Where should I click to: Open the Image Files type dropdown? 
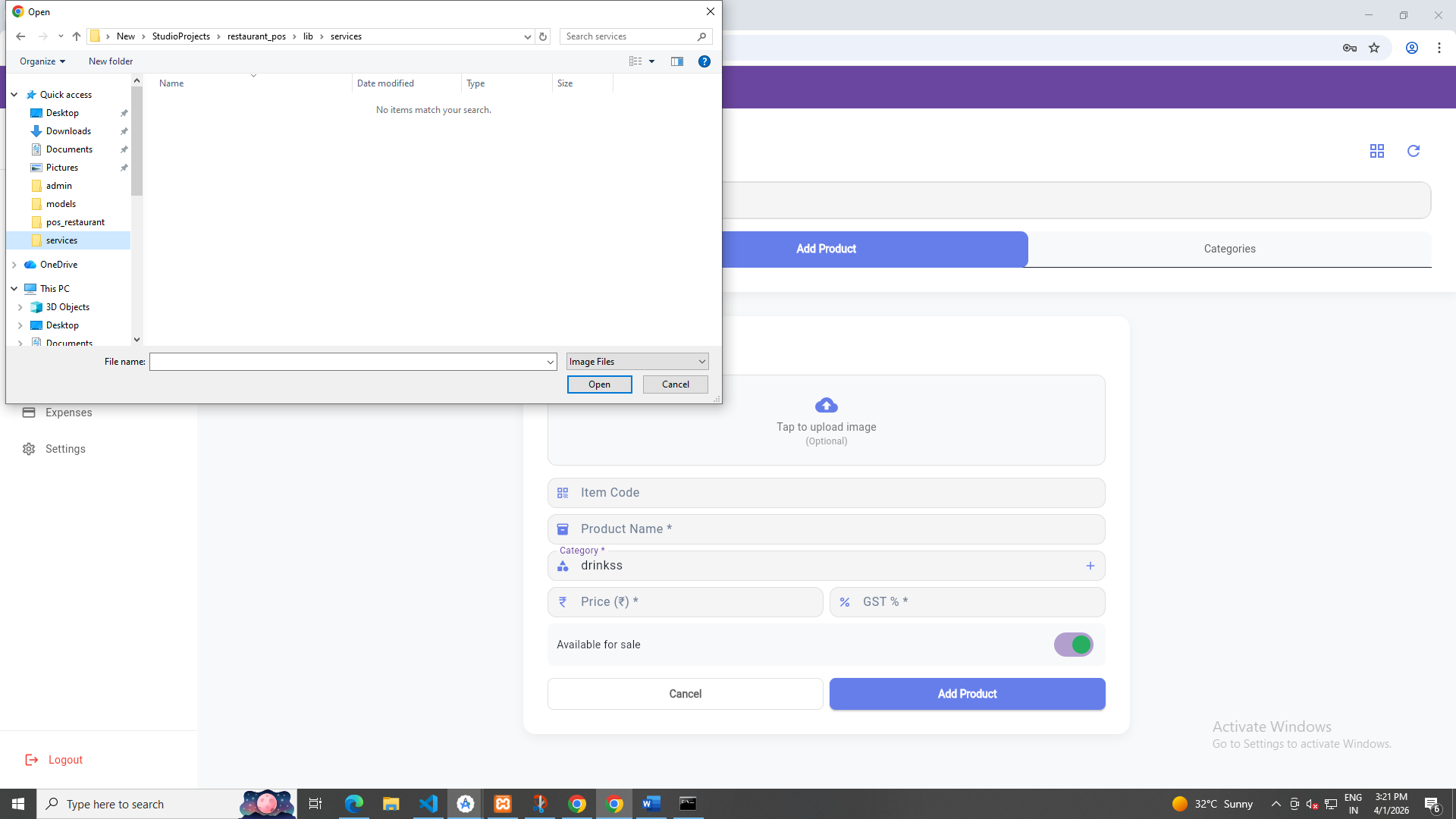[637, 362]
